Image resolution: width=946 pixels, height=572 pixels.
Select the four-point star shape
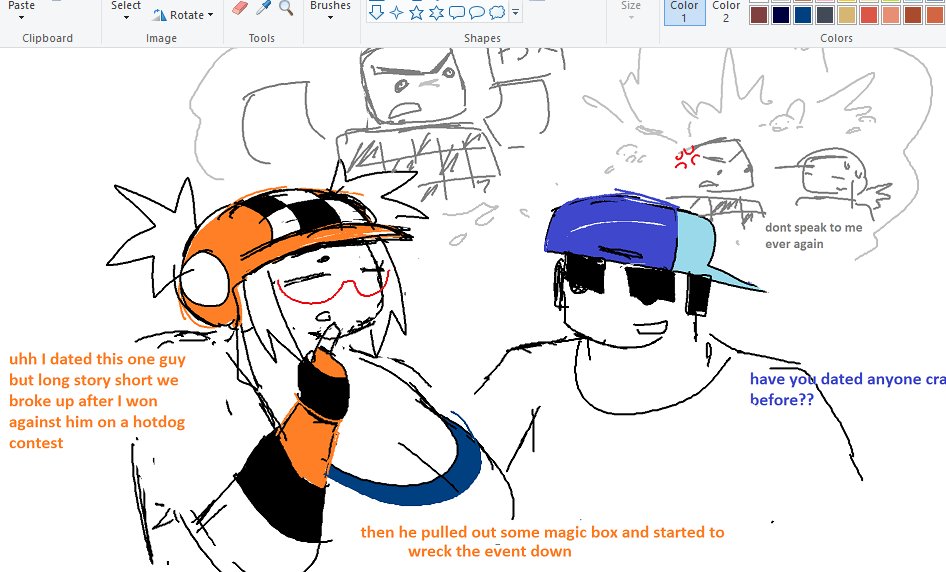[x=396, y=12]
